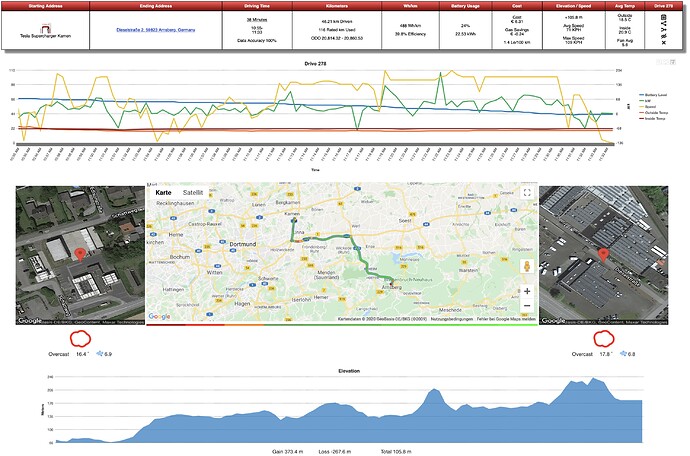Click the Starting Address column header
Screen dimensions: 690x456
45,6
